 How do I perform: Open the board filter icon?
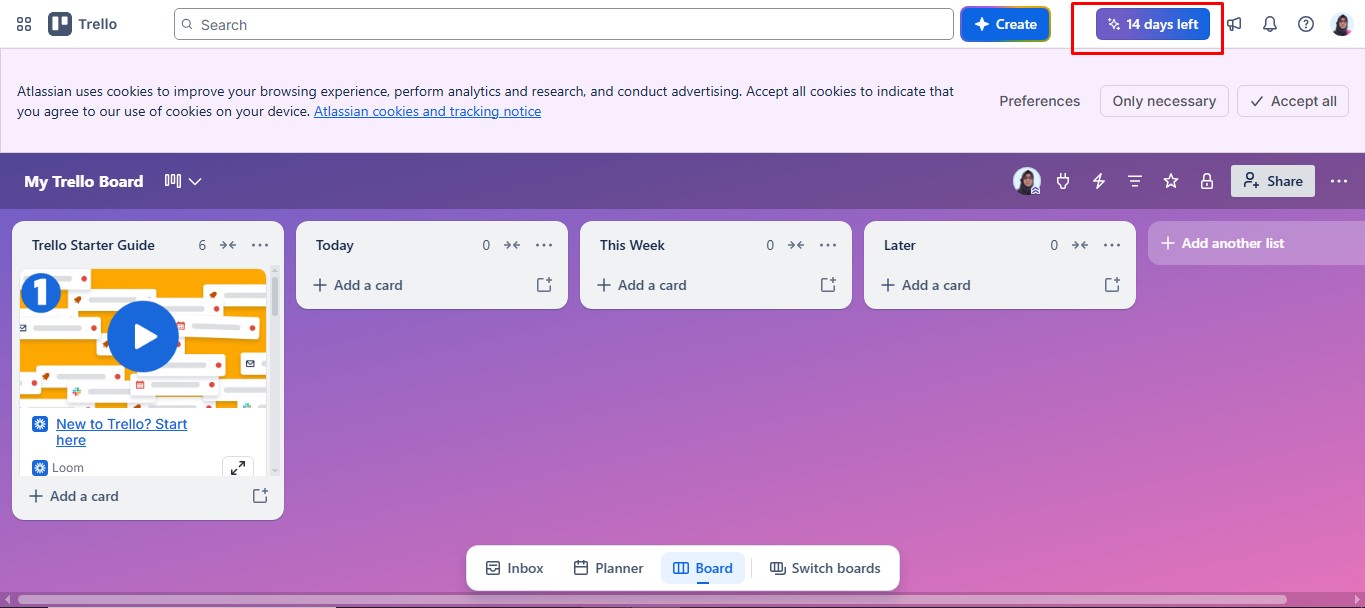tap(1135, 181)
